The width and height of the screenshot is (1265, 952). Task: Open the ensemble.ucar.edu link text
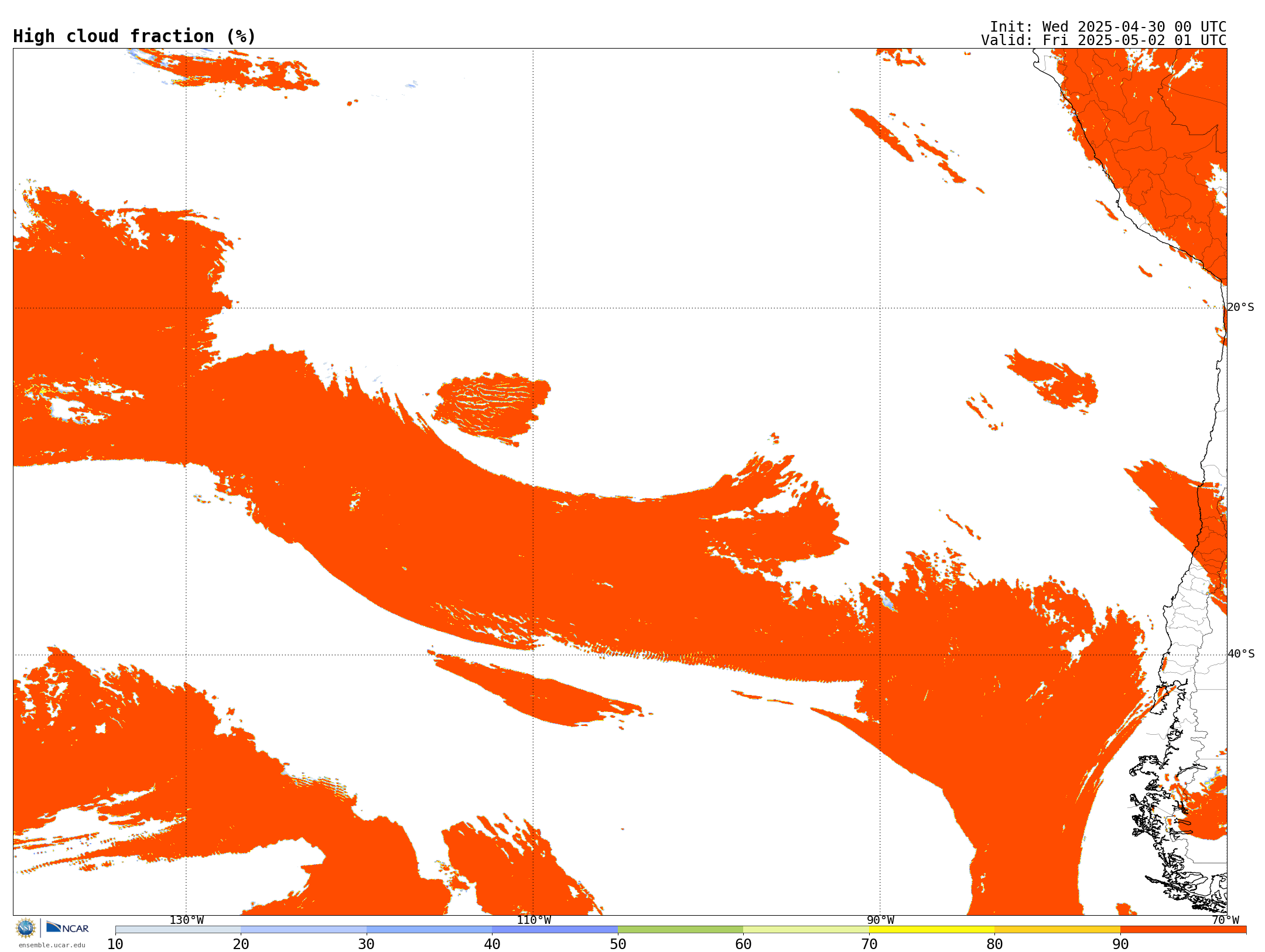coord(52,945)
